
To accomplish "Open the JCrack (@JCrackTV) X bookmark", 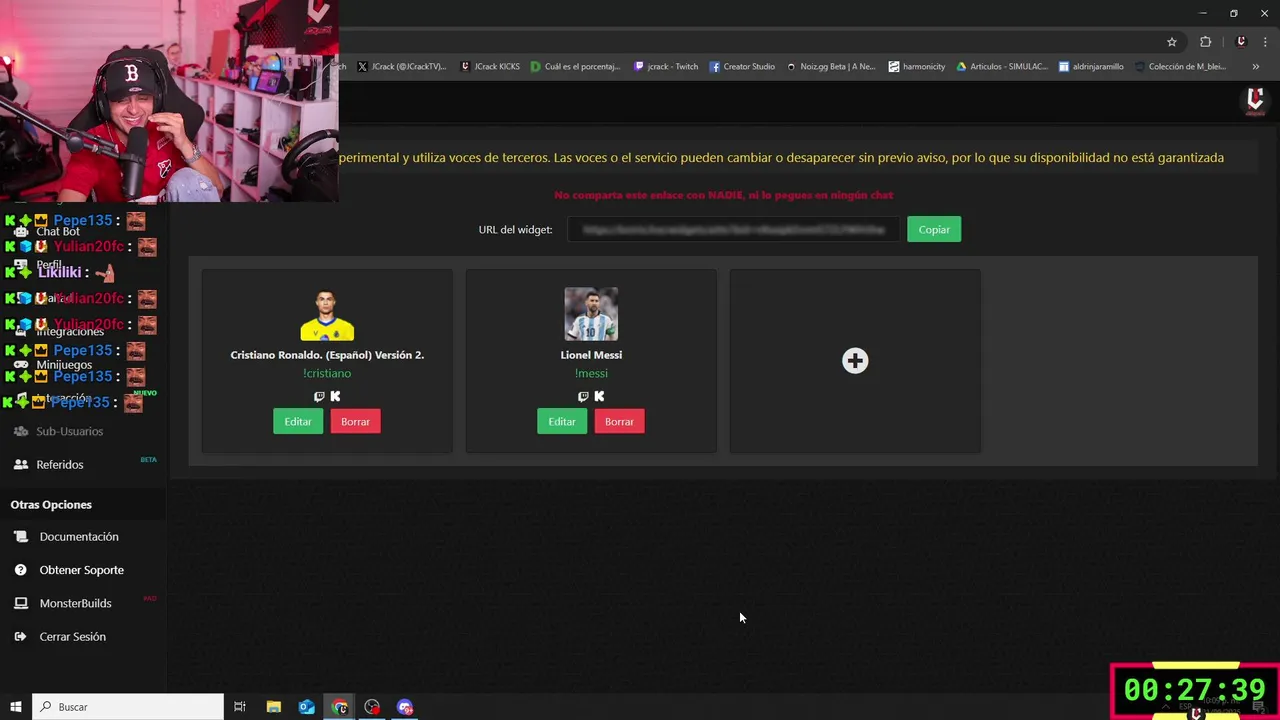I will coord(402,67).
